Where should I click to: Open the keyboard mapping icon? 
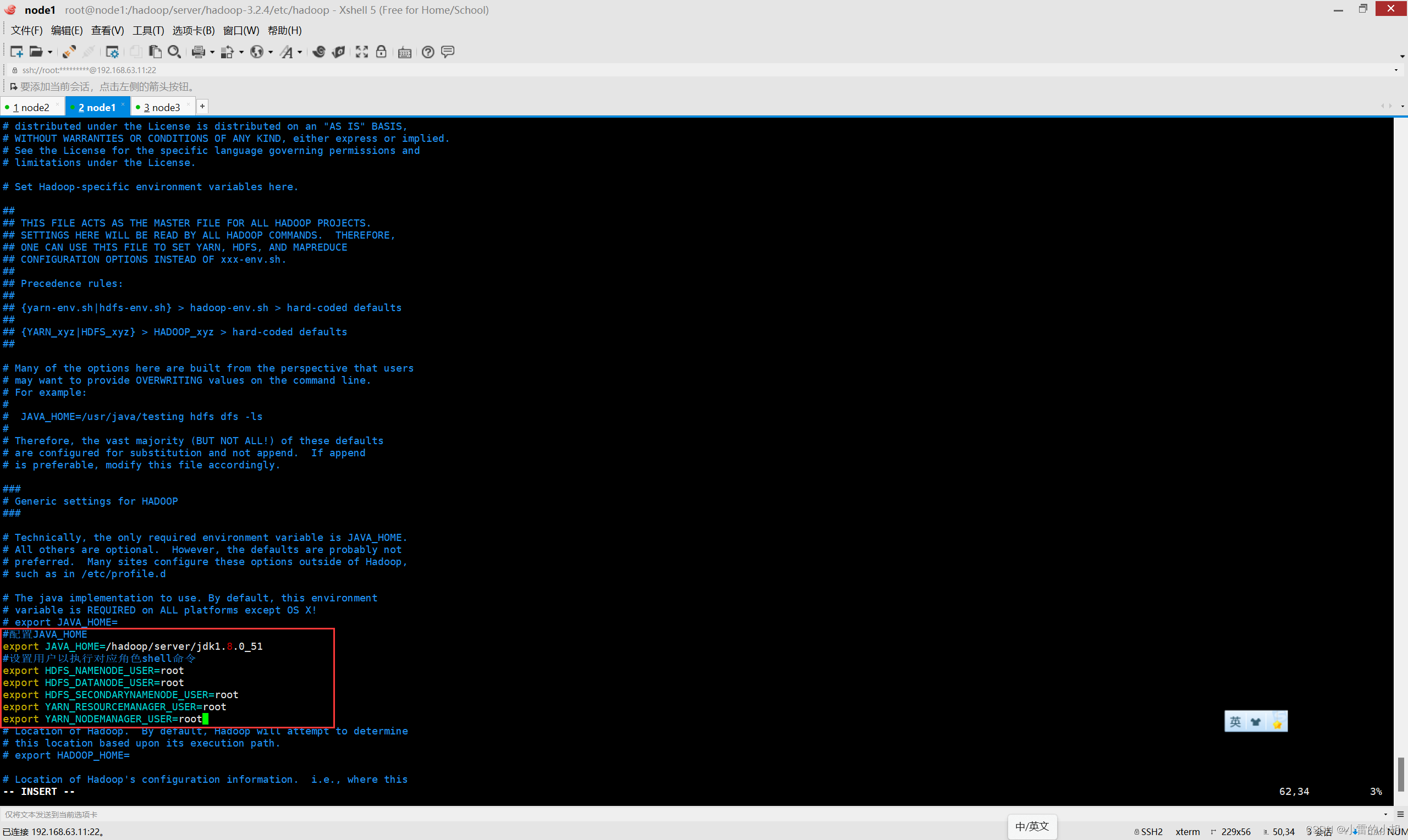pyautogui.click(x=405, y=53)
